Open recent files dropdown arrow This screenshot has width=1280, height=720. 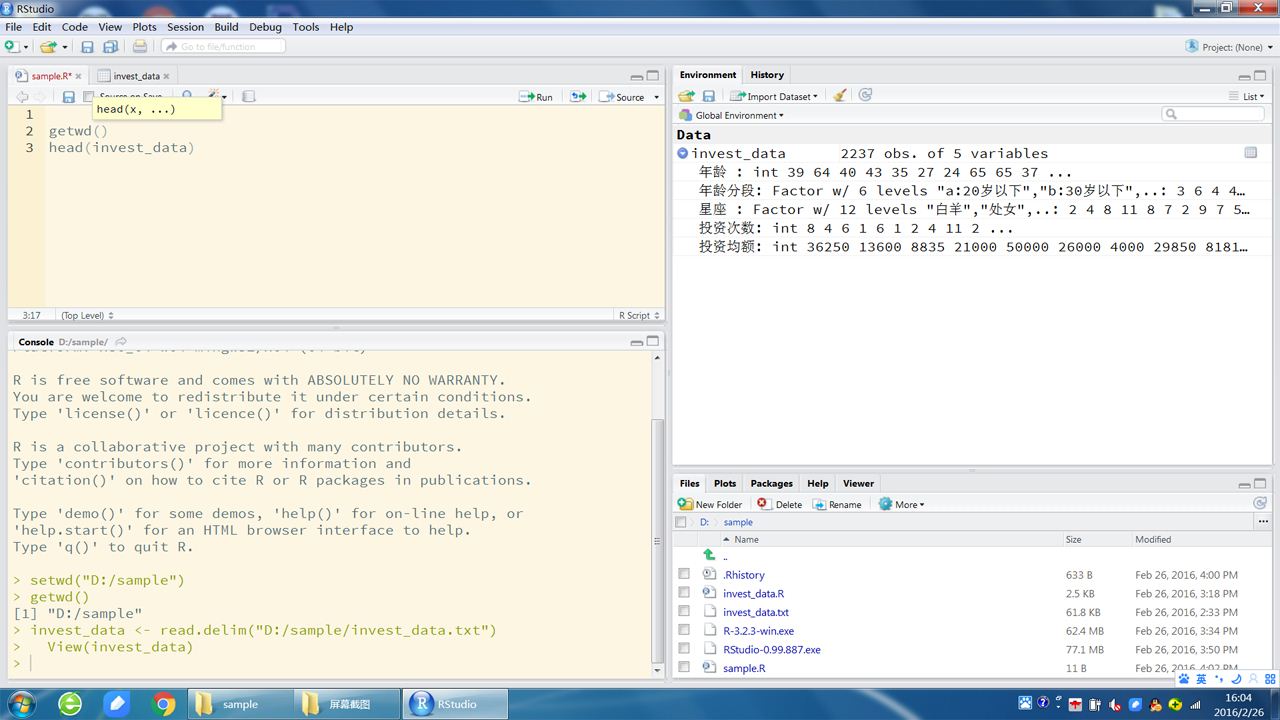[65, 47]
